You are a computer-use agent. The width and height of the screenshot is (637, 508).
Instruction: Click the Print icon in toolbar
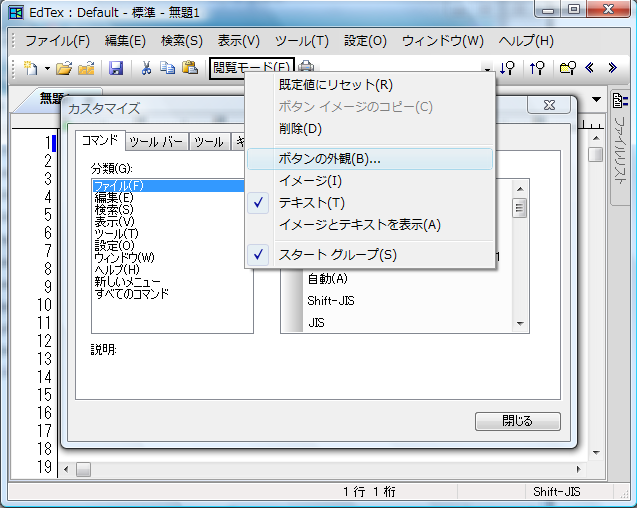coord(306,66)
